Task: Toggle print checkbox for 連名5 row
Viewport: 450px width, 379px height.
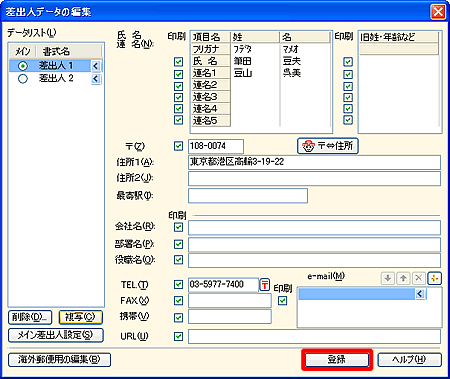Action: point(178,120)
